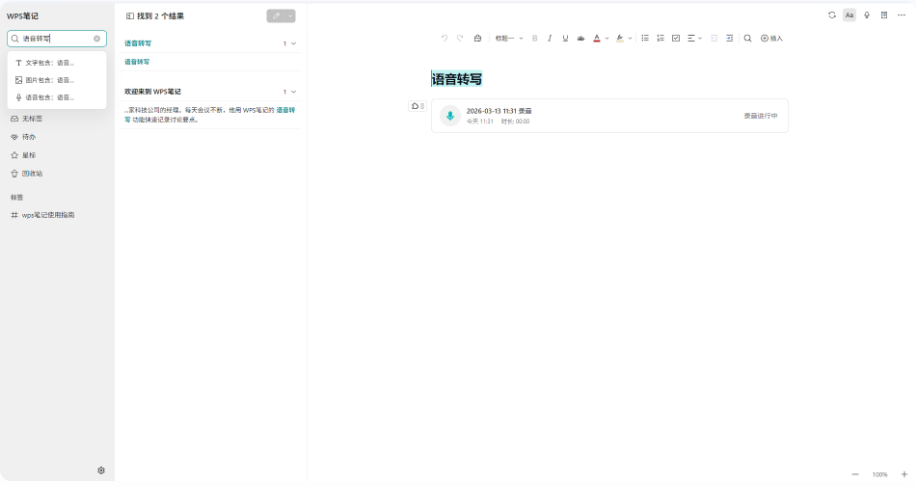Open result snippet about 家科技公司的经理

point(210,114)
